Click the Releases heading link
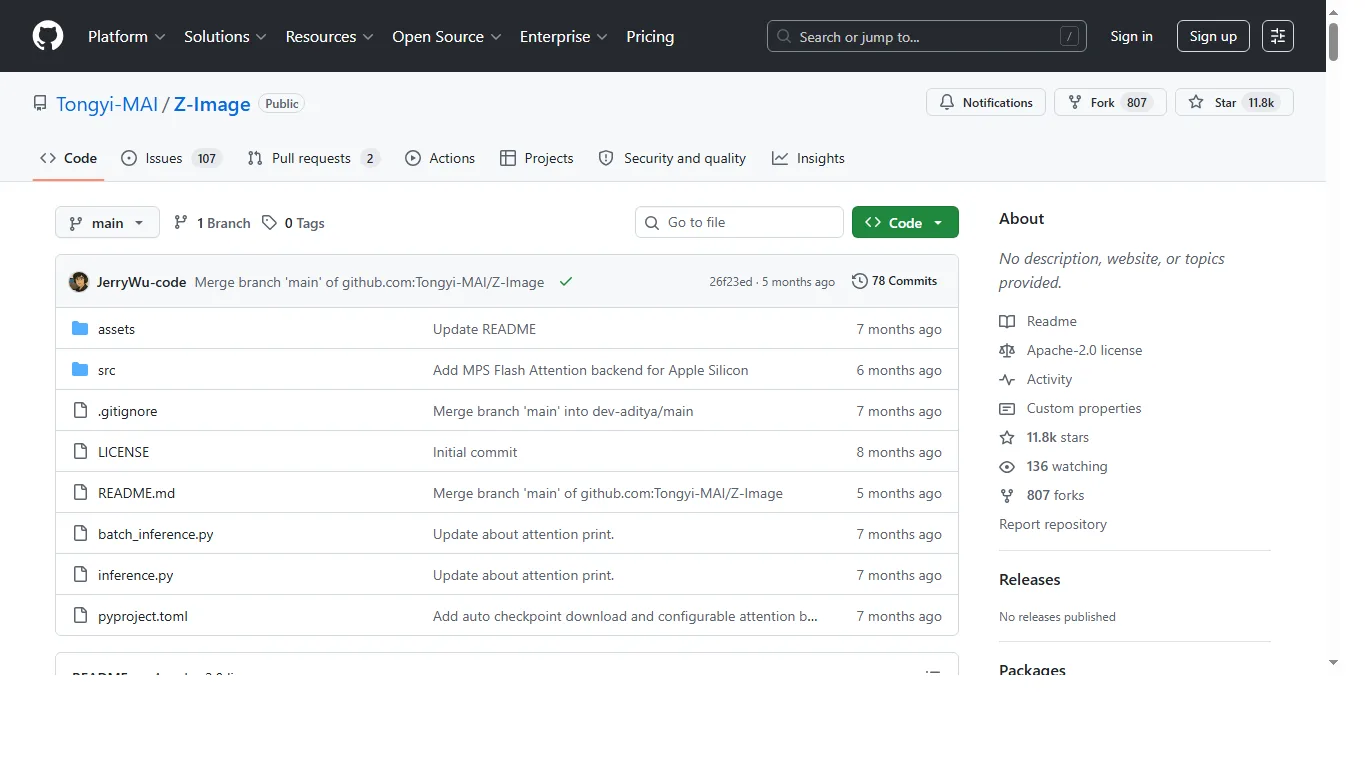Image resolution: width=1365 pixels, height=768 pixels. (x=1029, y=579)
